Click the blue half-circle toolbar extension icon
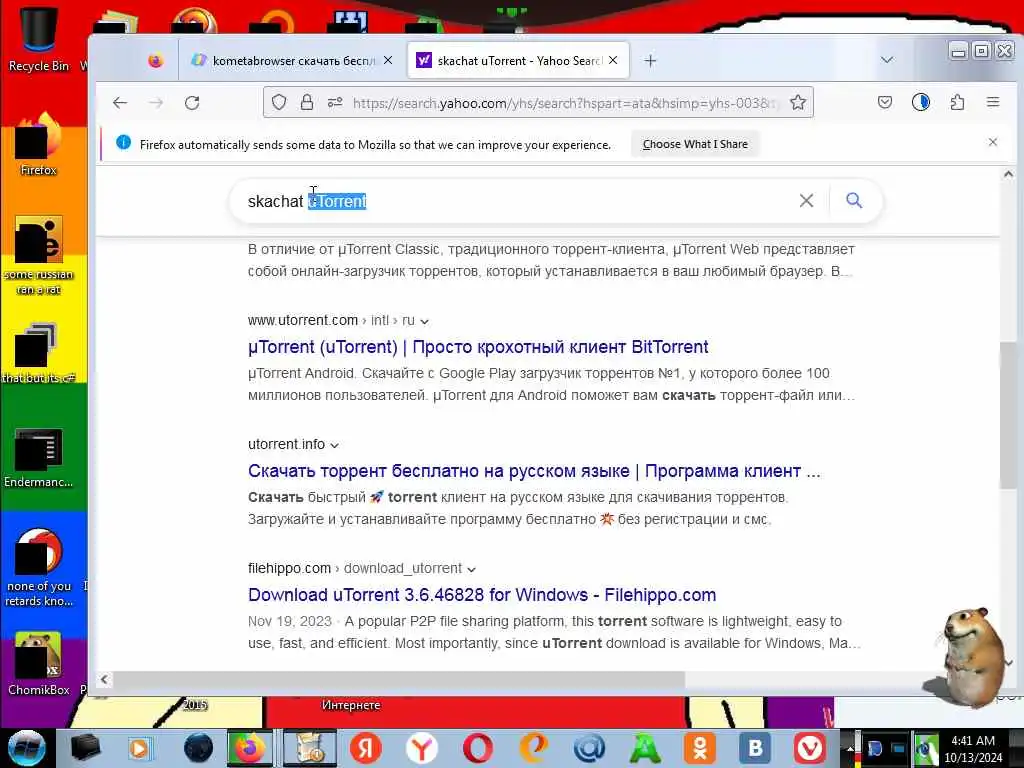 point(921,102)
